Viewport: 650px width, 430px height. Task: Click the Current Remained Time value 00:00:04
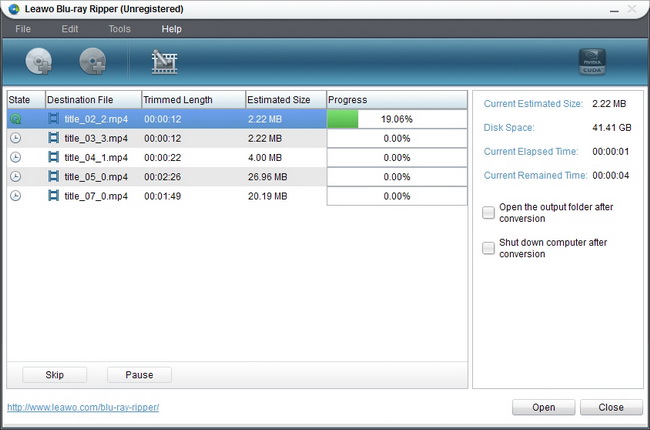pos(611,175)
